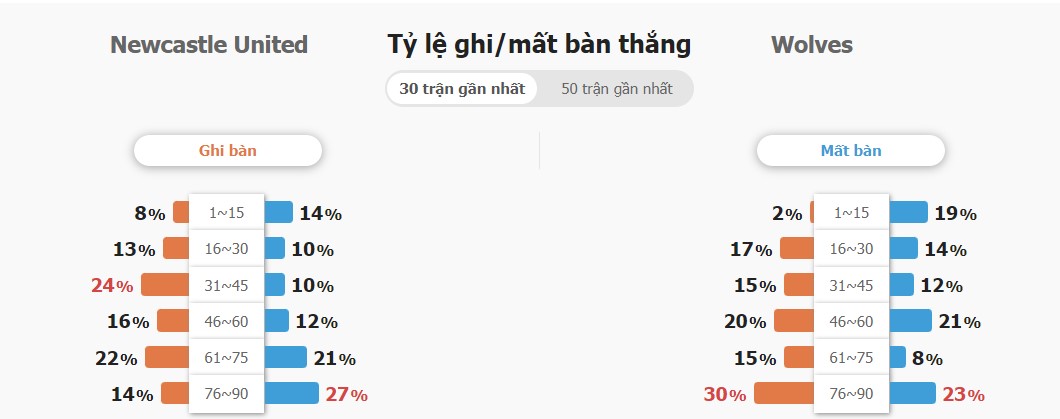Click Wolves' 30% orange bar for 76~90
This screenshot has height=419, width=1060.
pyautogui.click(x=784, y=393)
